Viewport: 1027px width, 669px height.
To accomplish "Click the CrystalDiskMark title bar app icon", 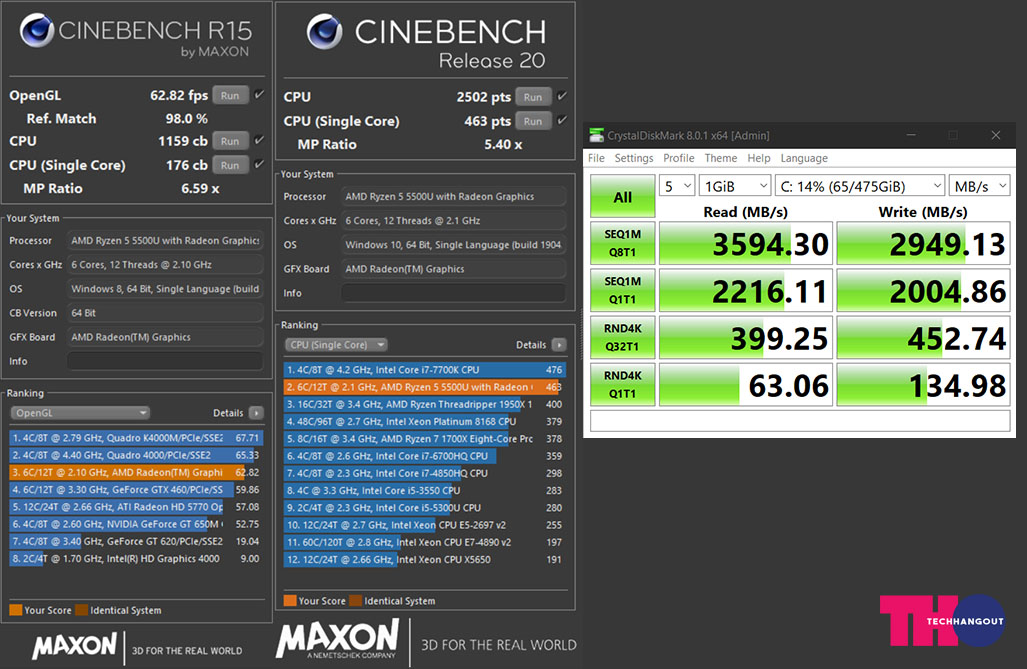I will click(596, 135).
